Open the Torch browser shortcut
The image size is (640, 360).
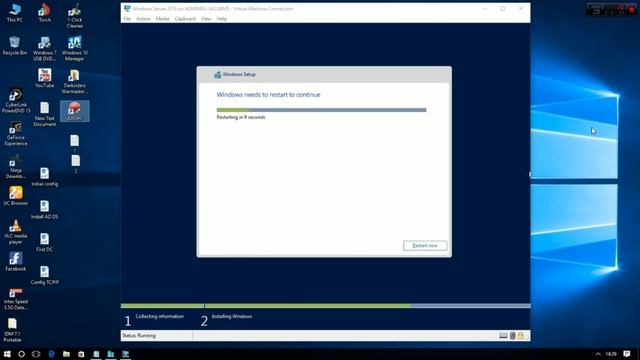click(44, 12)
